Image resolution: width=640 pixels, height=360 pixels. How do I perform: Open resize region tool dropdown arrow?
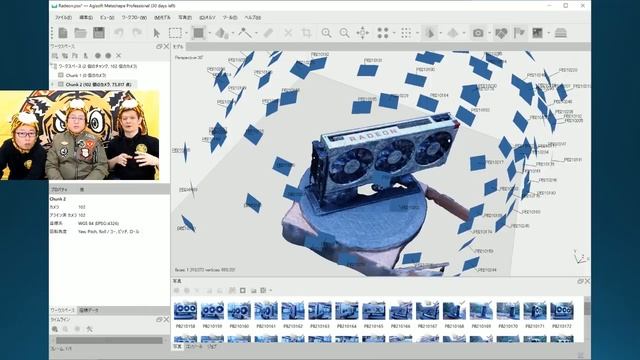(x=210, y=33)
